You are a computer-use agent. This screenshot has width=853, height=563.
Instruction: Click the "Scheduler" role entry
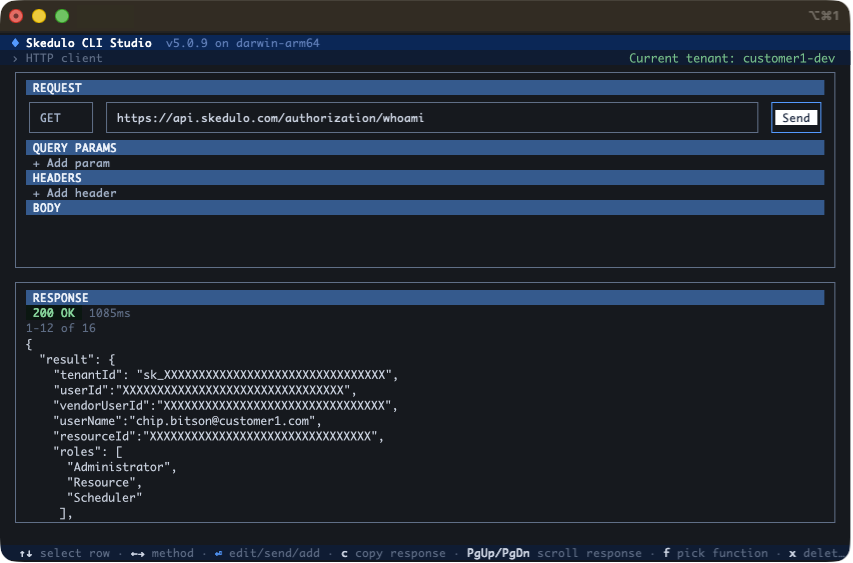click(x=104, y=497)
